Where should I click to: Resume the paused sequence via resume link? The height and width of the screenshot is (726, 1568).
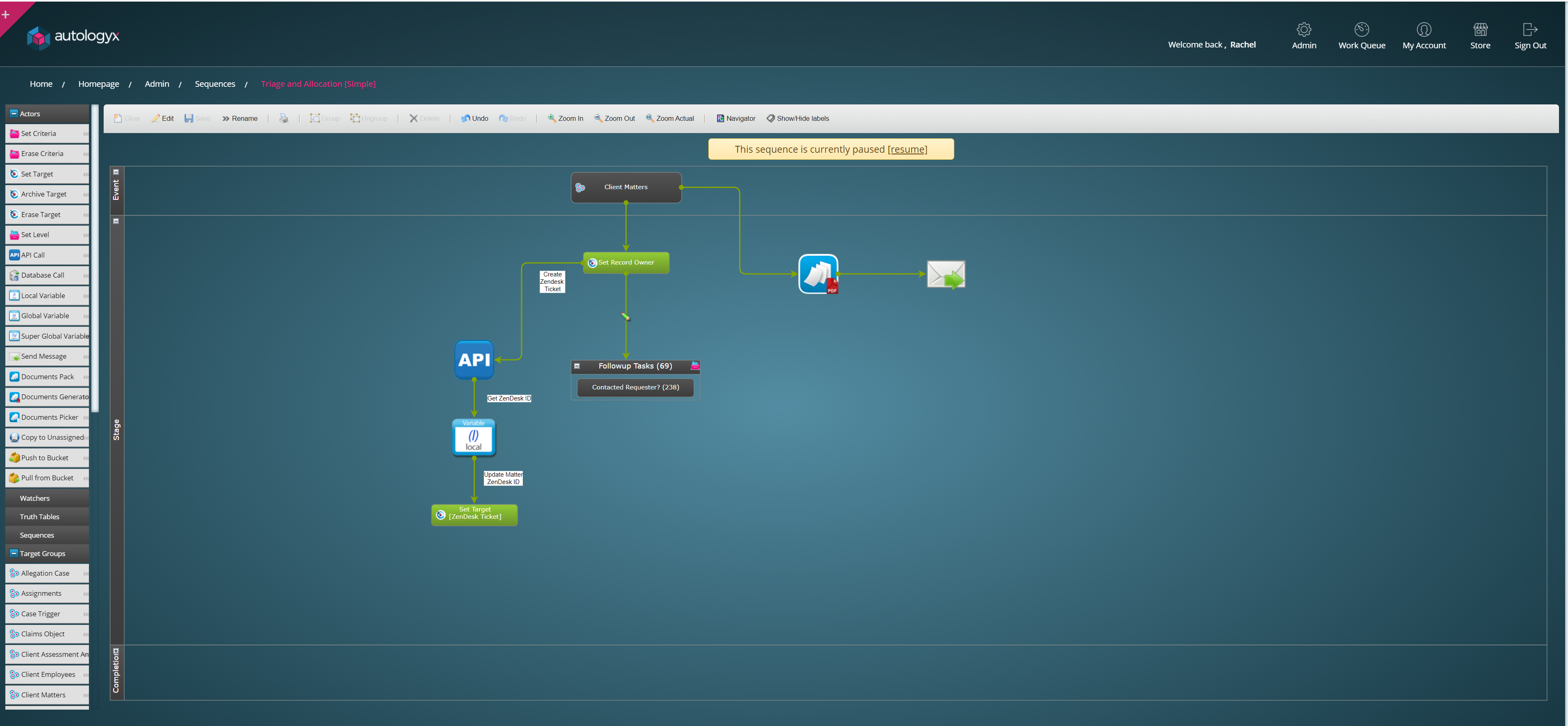pyautogui.click(x=907, y=150)
